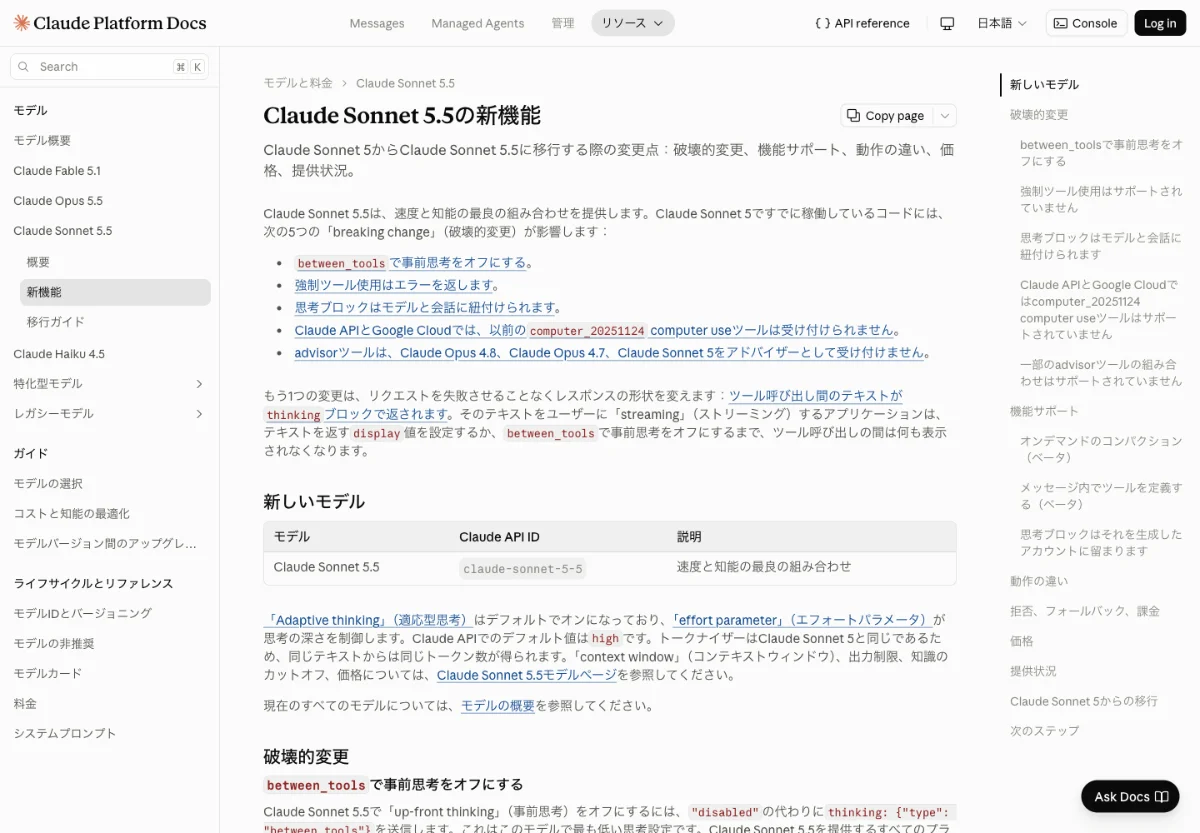Click the Copy page button

[x=885, y=116]
